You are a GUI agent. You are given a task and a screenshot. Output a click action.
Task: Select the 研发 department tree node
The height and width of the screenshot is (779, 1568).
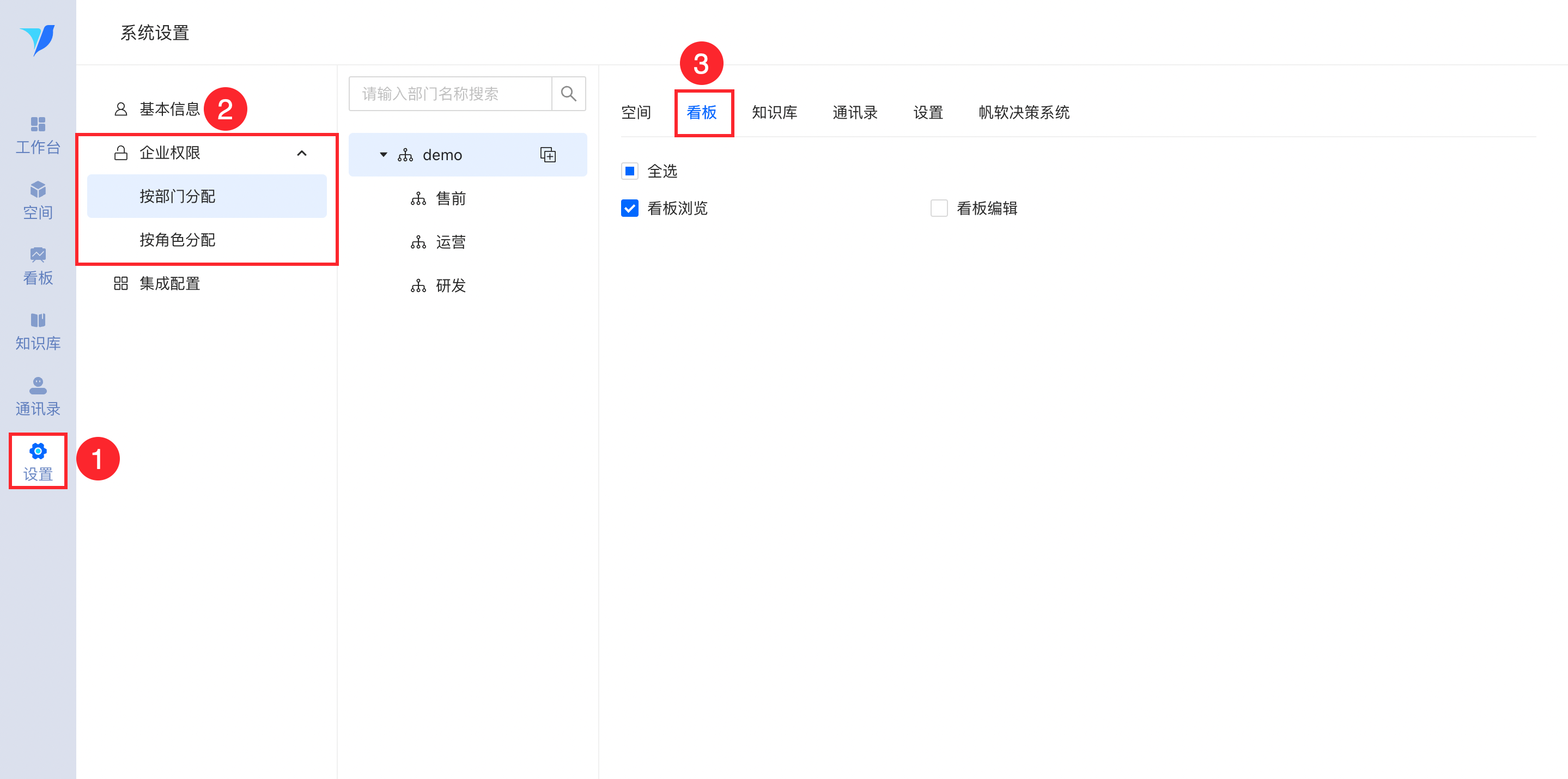[x=451, y=285]
